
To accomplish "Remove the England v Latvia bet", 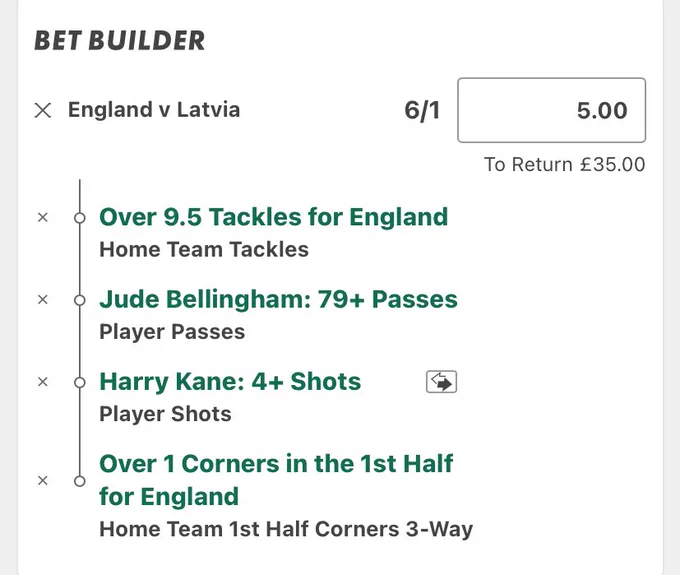I will click(43, 110).
